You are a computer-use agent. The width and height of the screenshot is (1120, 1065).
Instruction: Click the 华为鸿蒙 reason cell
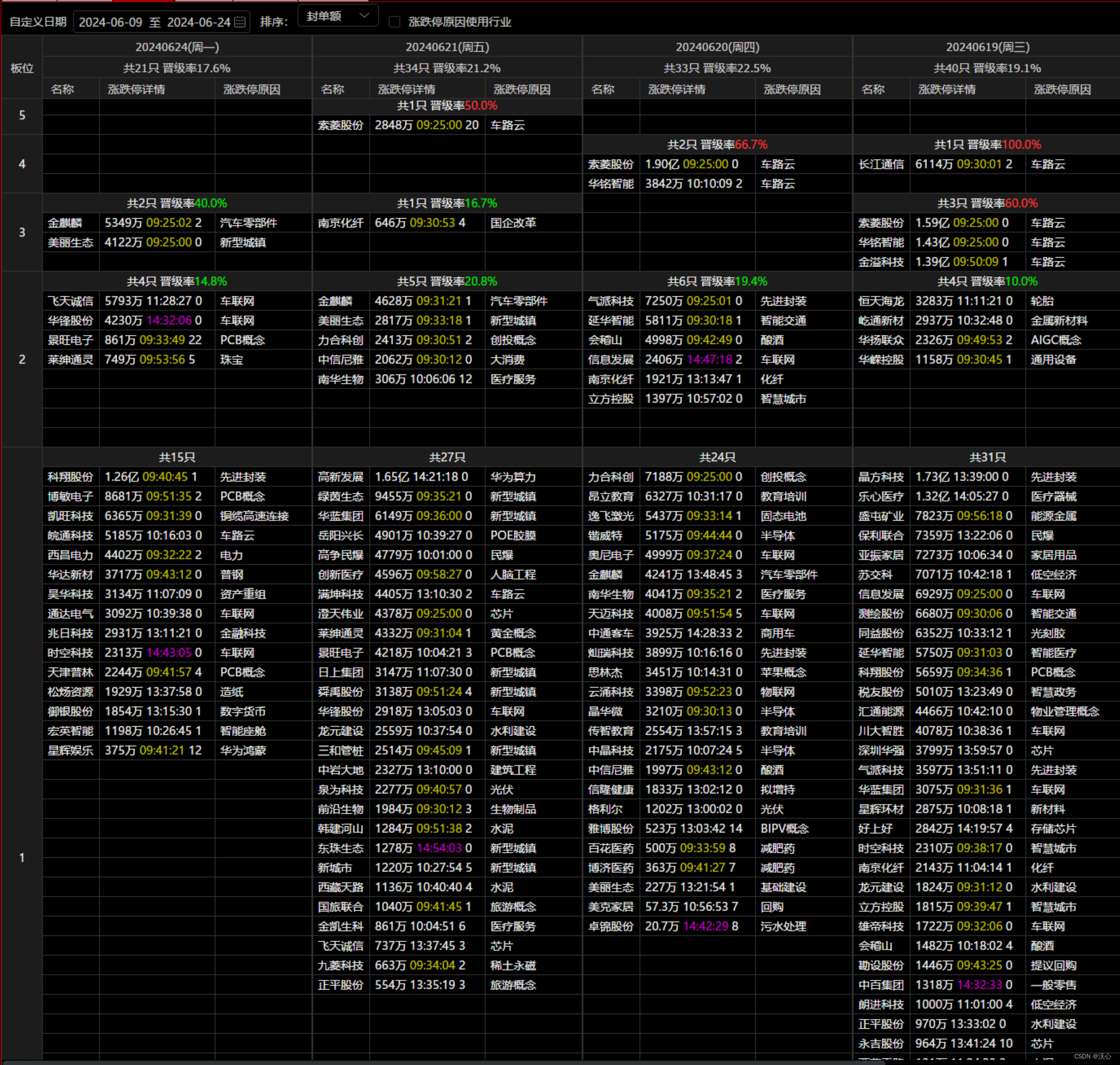pyautogui.click(x=243, y=751)
